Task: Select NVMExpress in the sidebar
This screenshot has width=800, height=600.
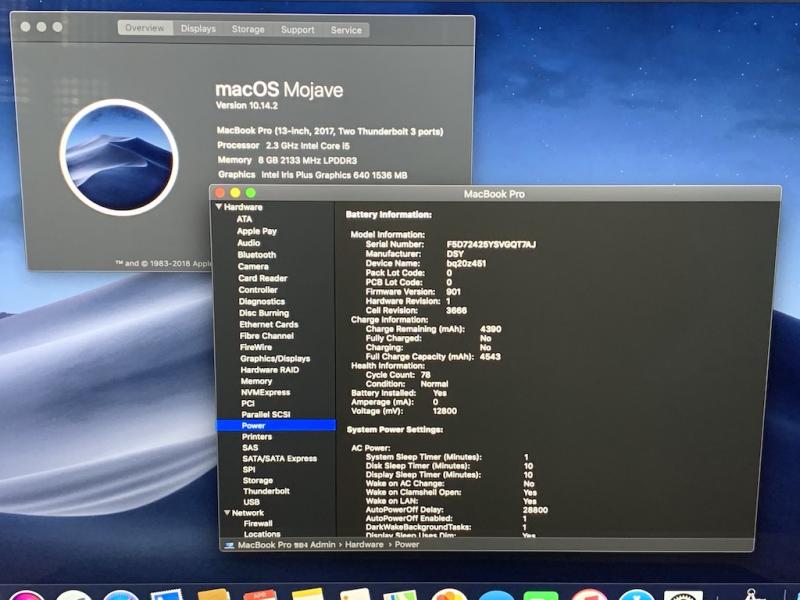Action: pos(265,392)
